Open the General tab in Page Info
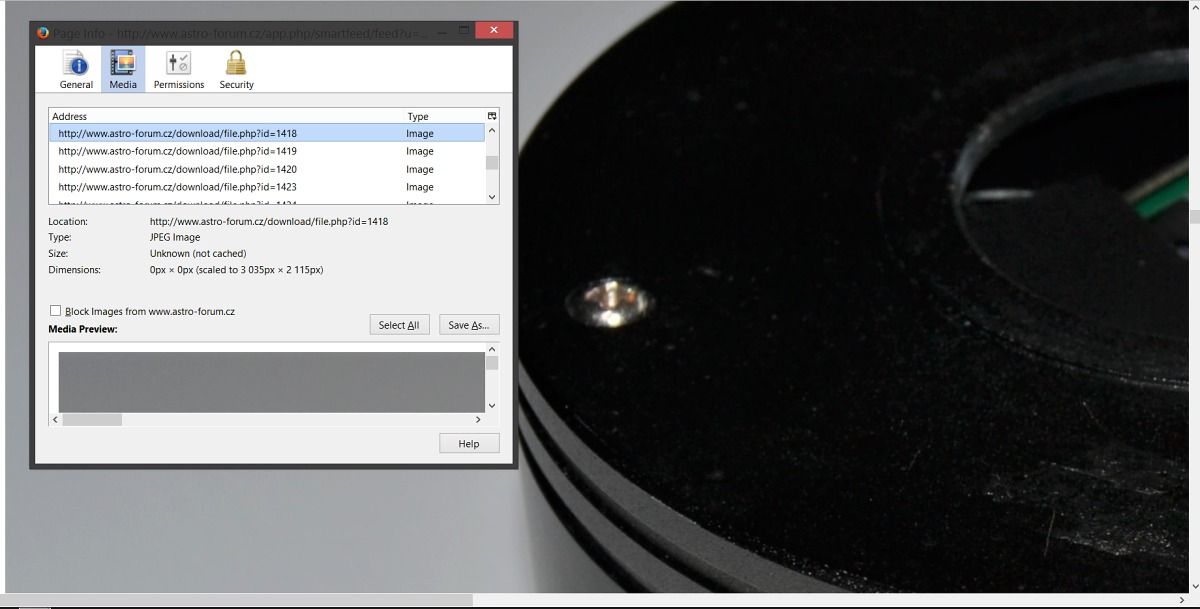Viewport: 1200px width, 609px height. [x=76, y=70]
